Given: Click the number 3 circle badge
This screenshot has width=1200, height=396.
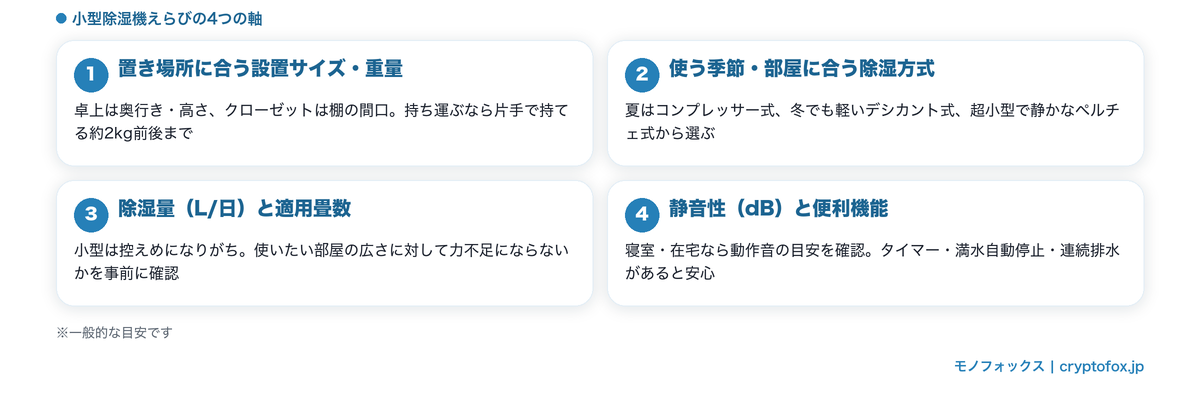Looking at the screenshot, I should tap(91, 214).
